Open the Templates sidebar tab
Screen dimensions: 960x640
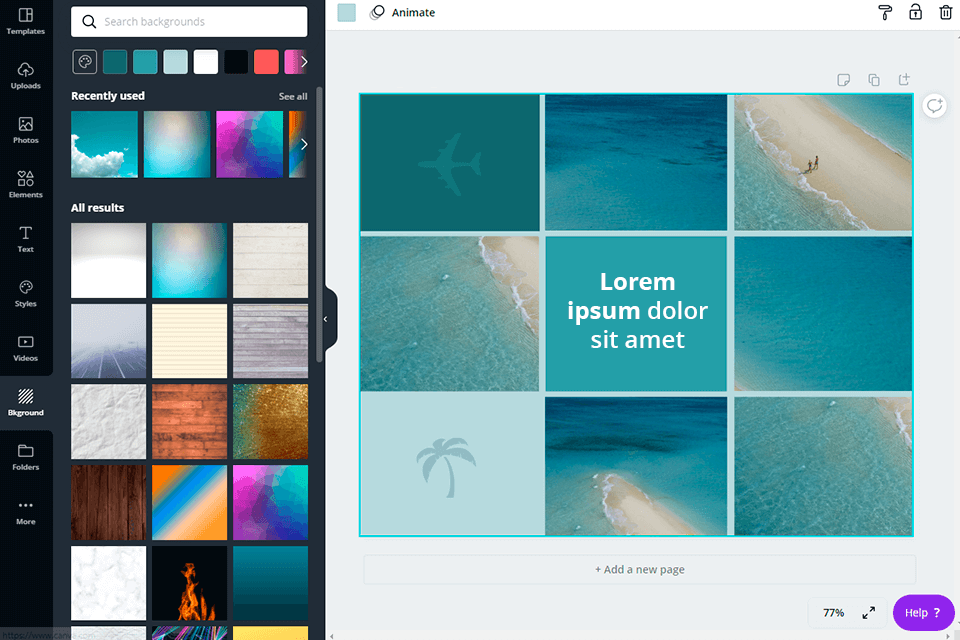(x=26, y=22)
